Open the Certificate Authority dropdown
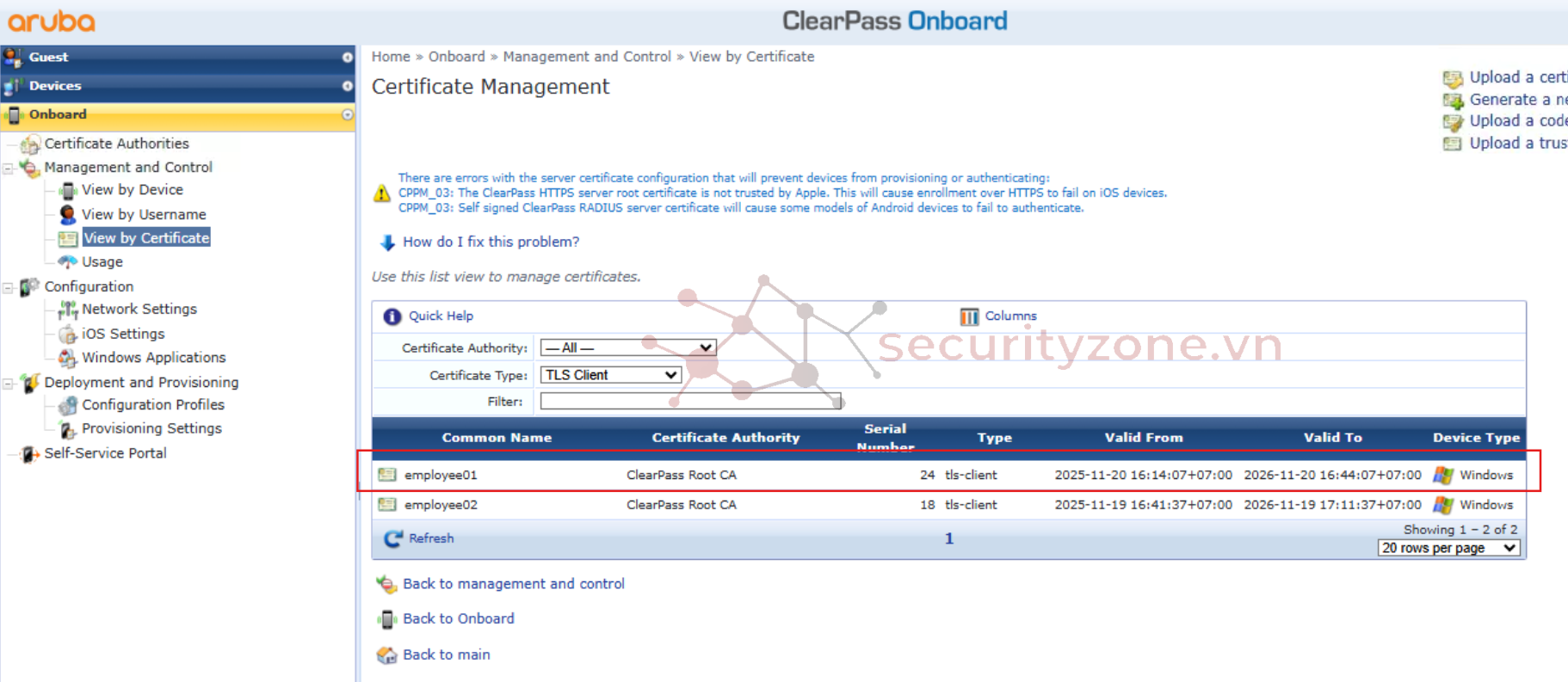Screen dimensions: 1568x682 (x=628, y=348)
